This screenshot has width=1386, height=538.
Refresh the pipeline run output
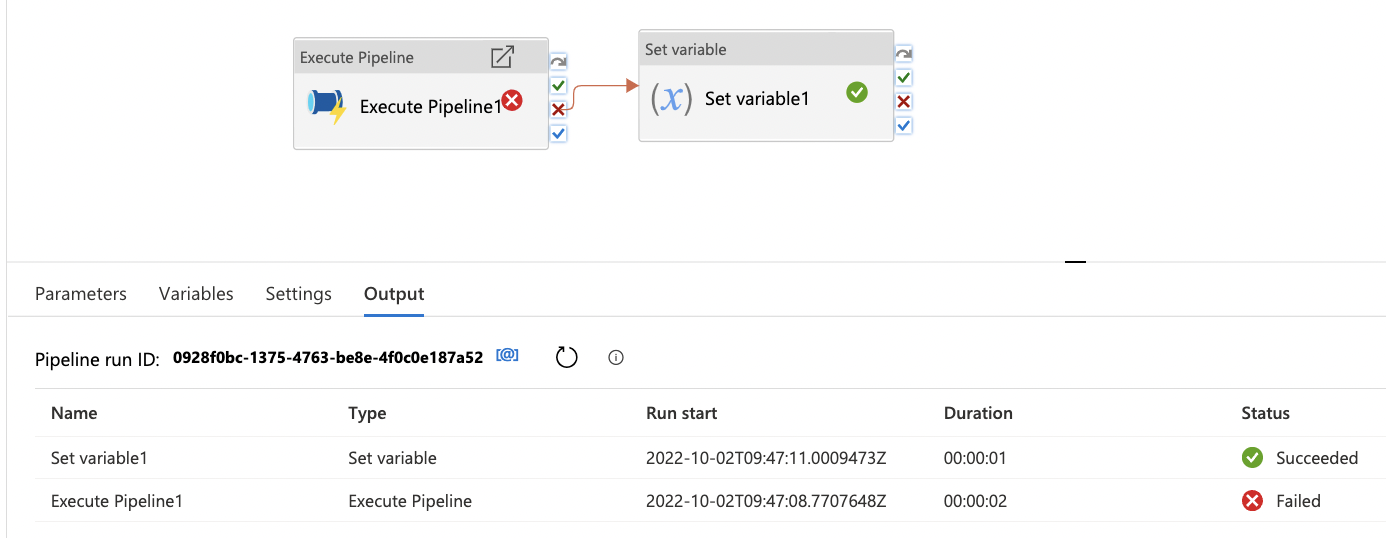point(567,357)
